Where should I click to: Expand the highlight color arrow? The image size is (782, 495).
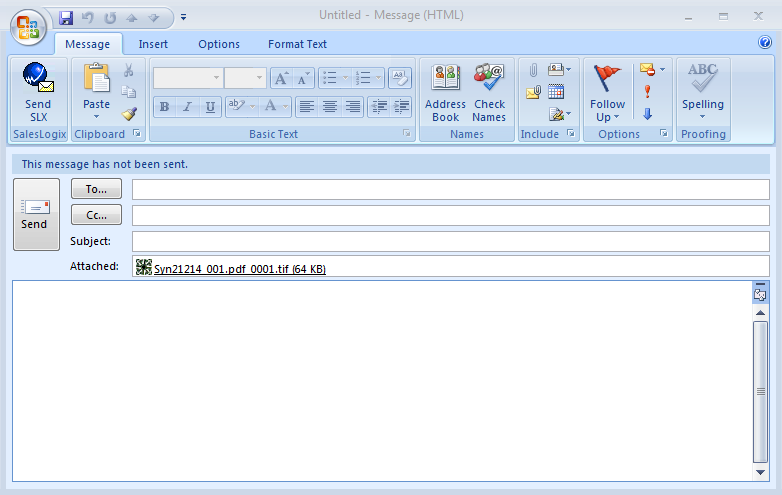point(252,107)
